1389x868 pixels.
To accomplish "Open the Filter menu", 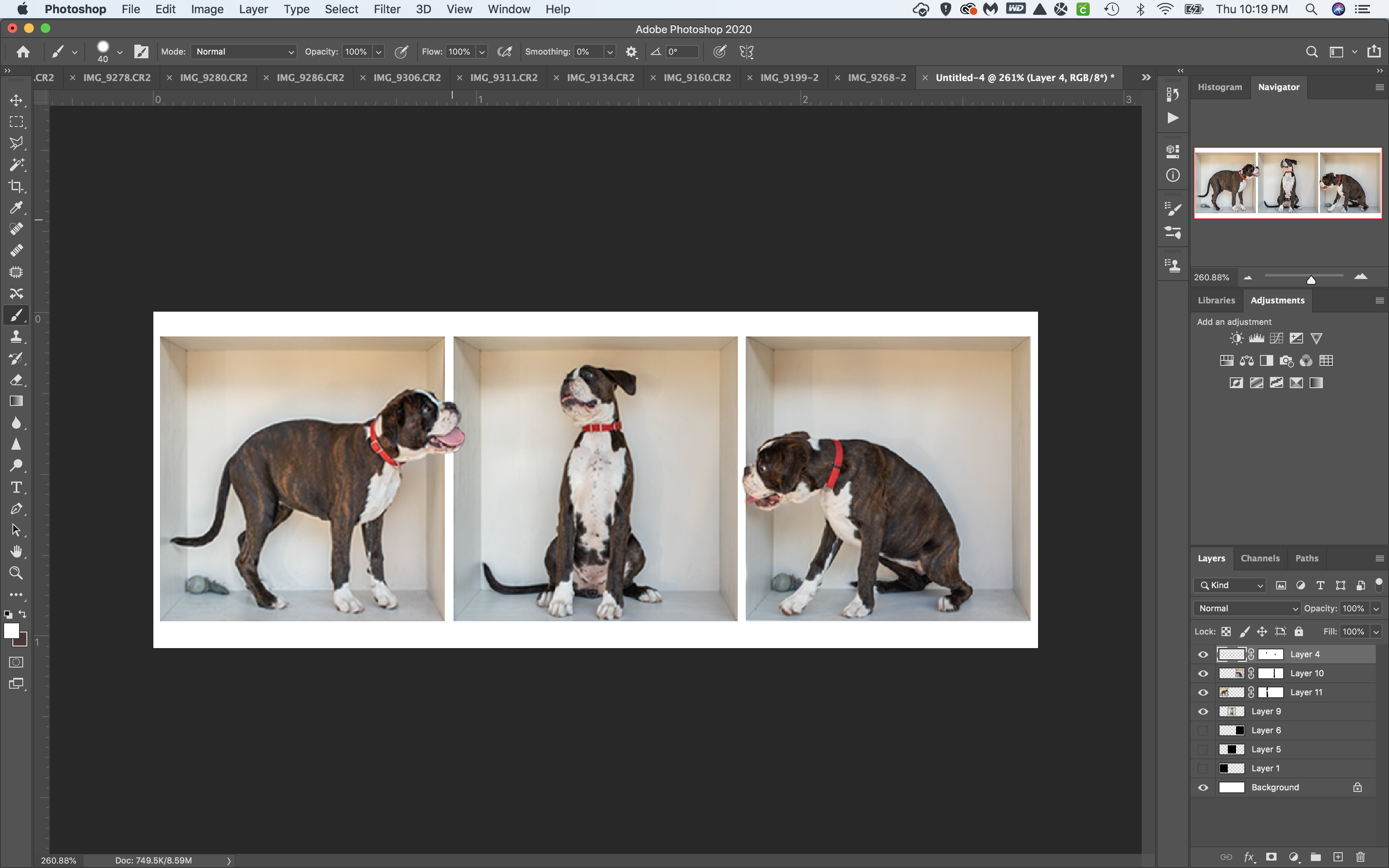I will 387,9.
